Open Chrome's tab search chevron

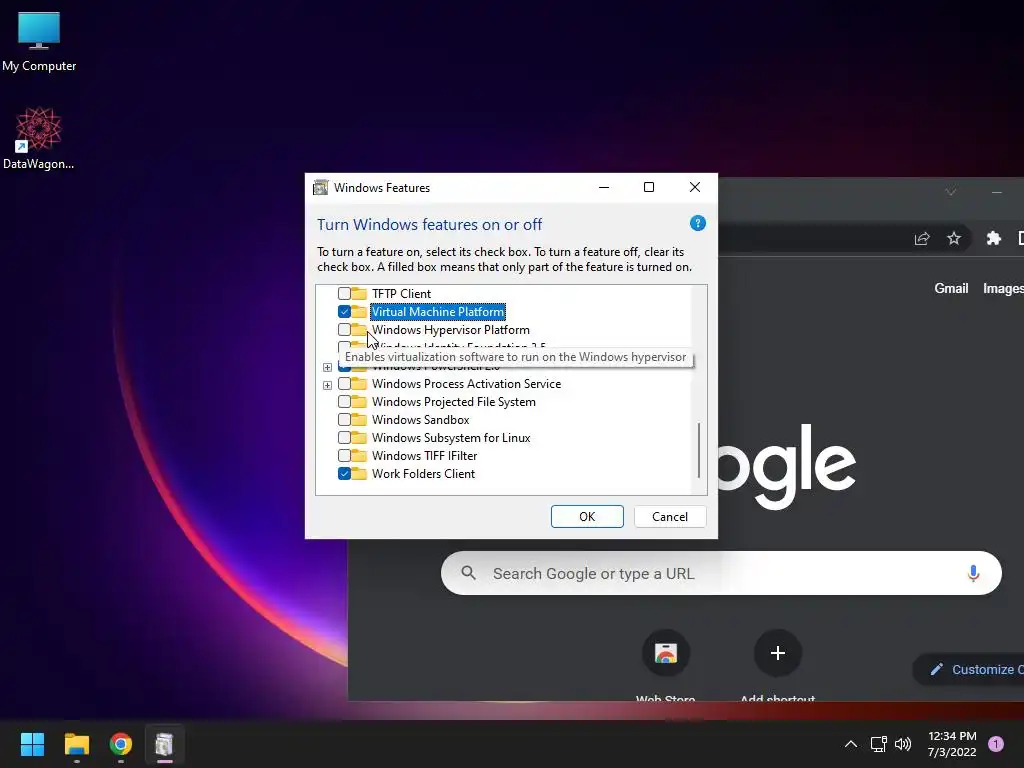[951, 191]
